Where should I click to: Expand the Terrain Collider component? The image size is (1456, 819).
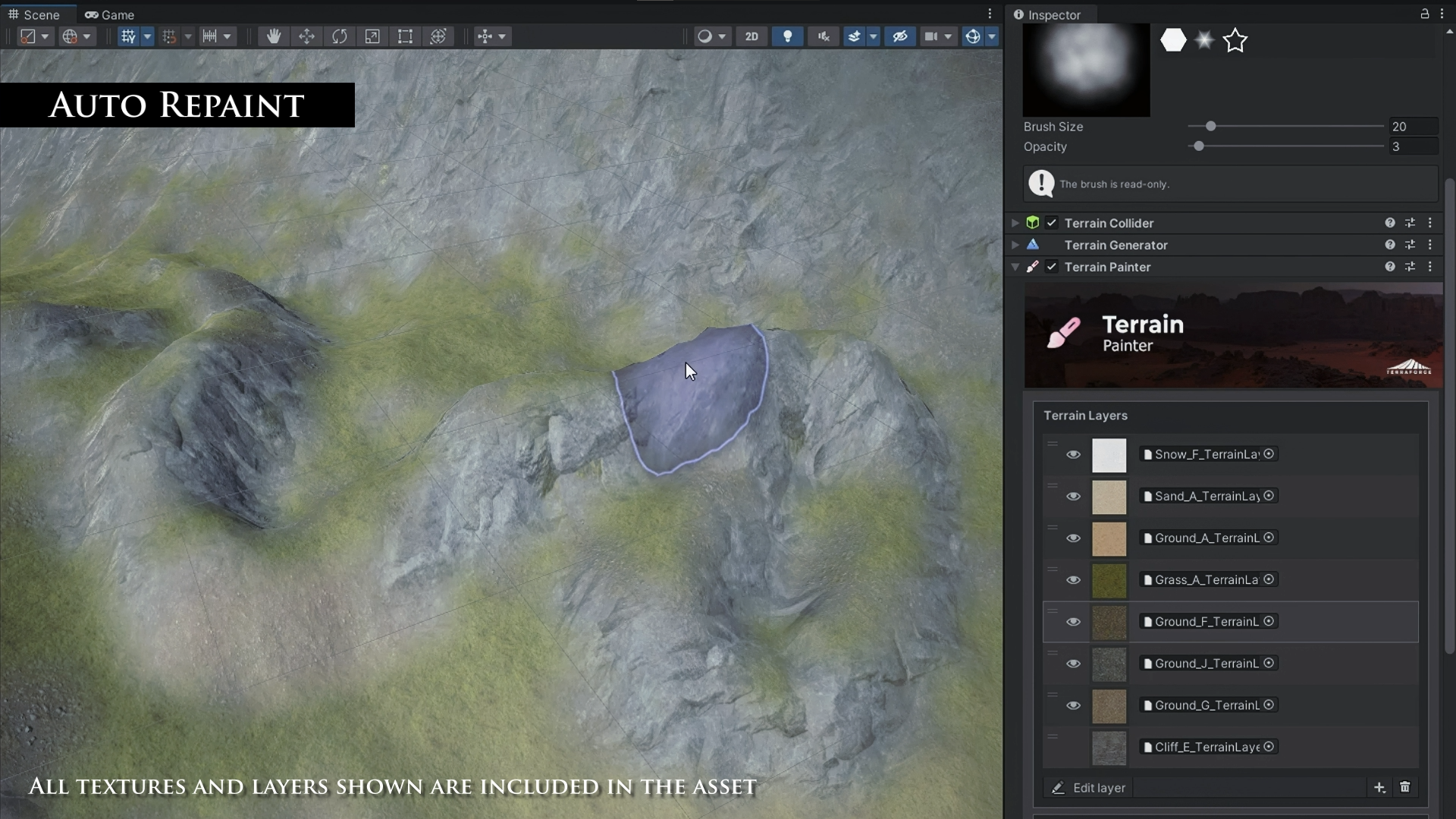coord(1015,223)
